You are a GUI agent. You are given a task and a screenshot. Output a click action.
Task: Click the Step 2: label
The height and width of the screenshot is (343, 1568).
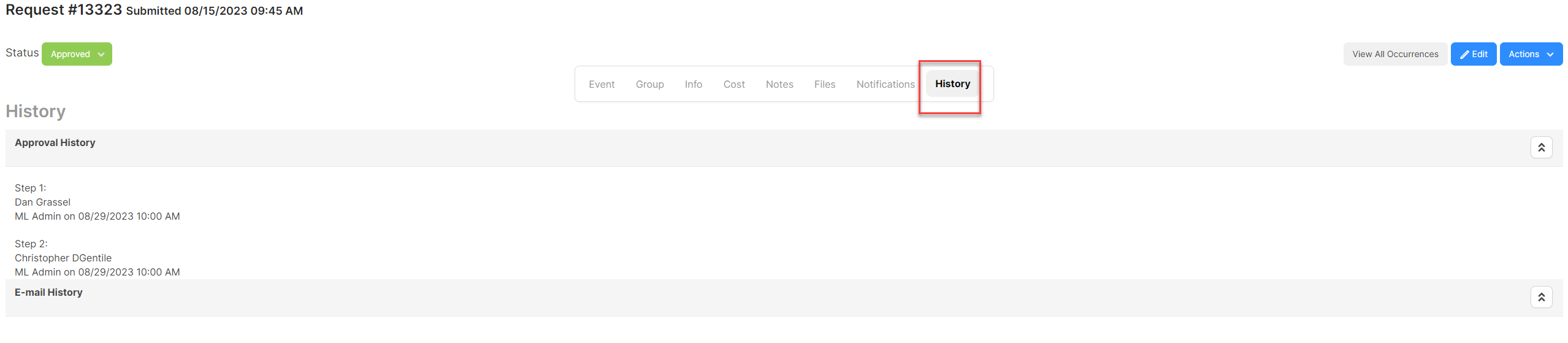pos(31,244)
